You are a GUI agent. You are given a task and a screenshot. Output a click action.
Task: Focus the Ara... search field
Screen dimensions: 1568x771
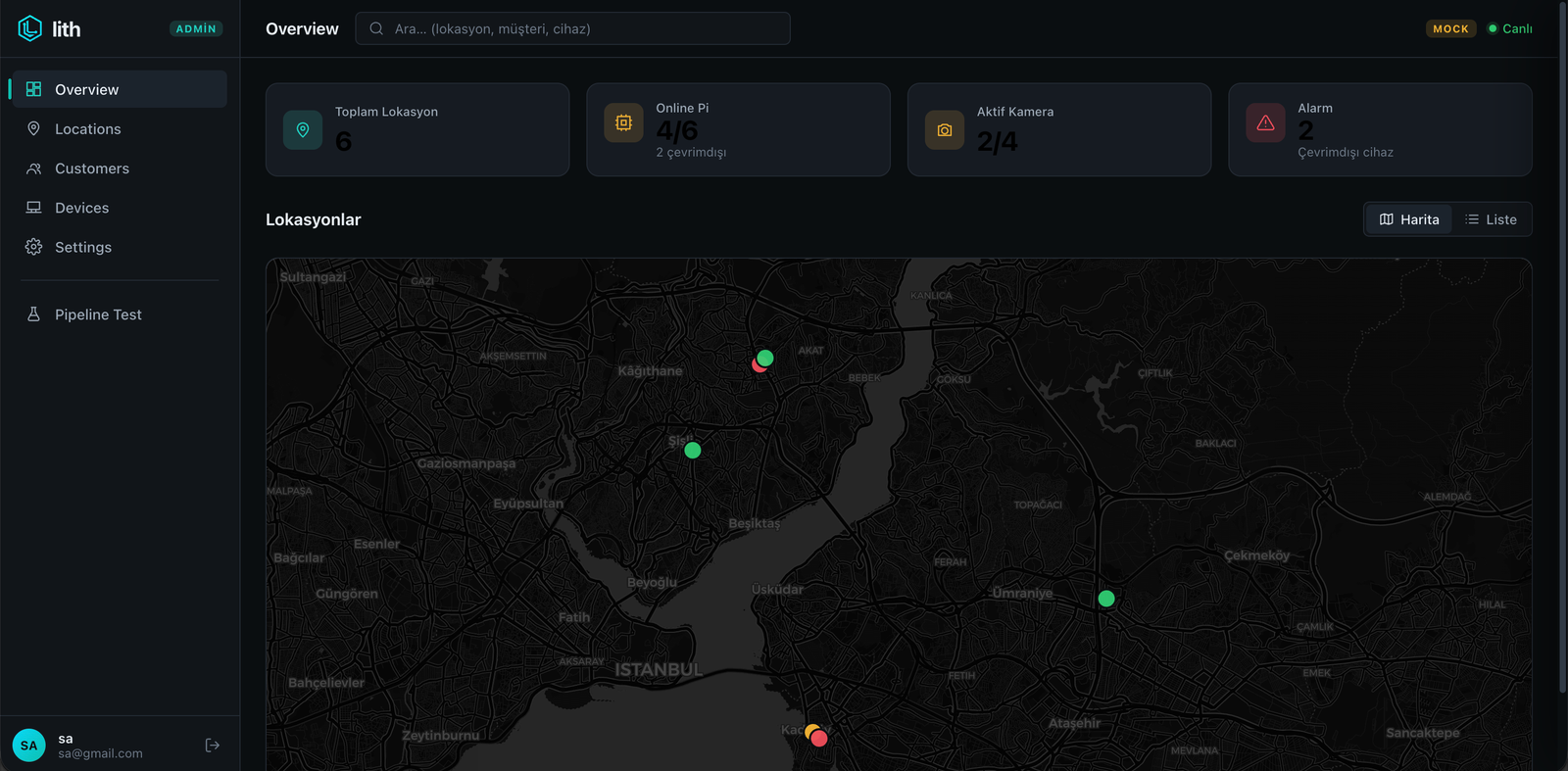[x=572, y=28]
